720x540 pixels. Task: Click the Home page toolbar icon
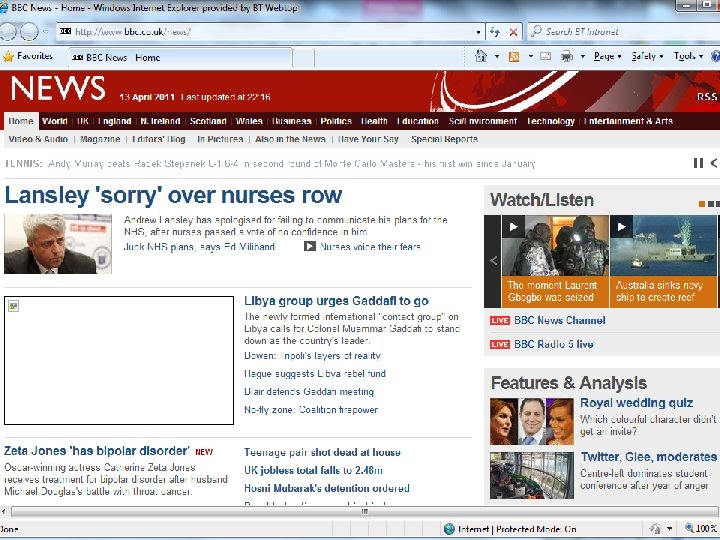coord(481,56)
